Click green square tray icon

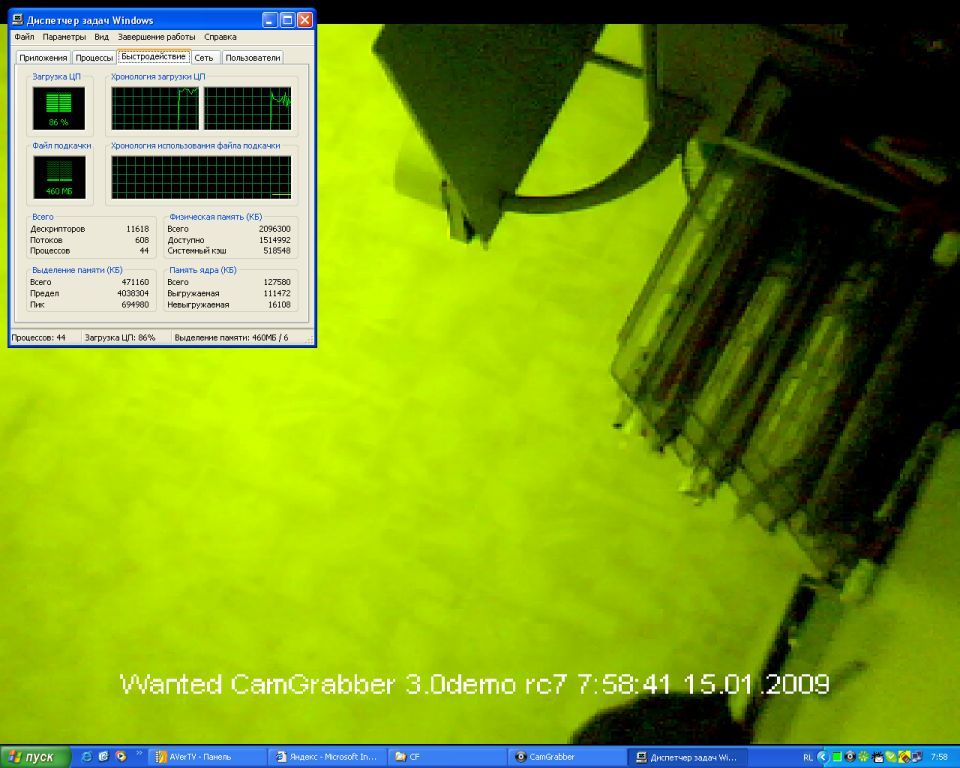click(x=837, y=757)
